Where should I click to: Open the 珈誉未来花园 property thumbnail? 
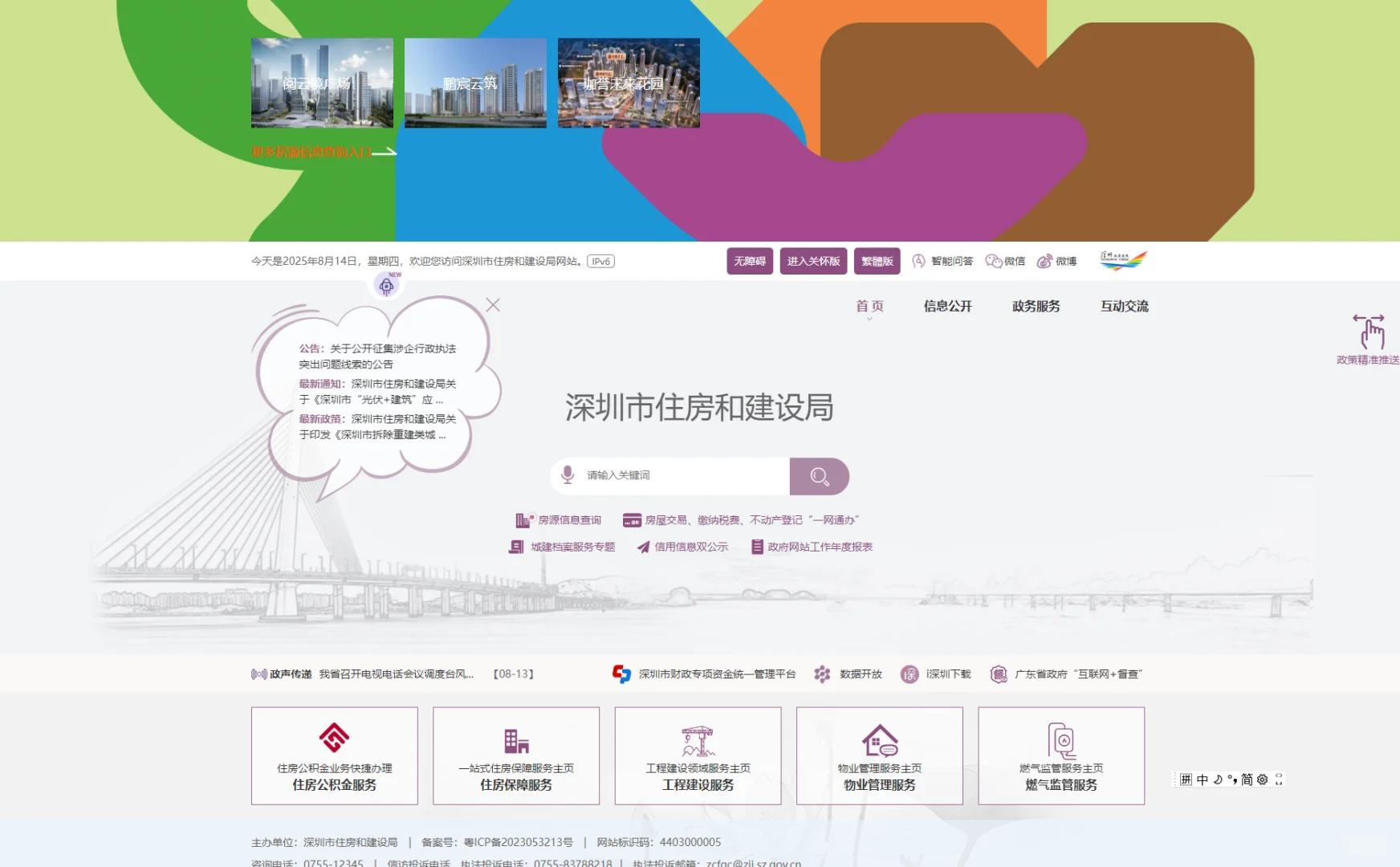pos(629,83)
